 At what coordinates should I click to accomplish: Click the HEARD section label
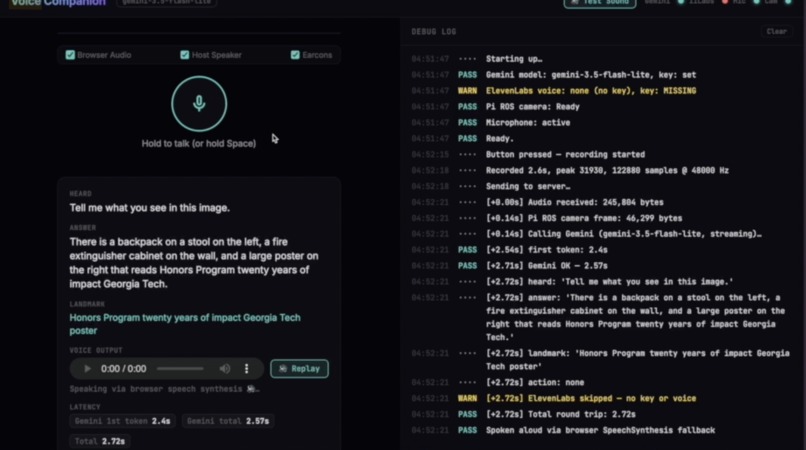pyautogui.click(x=80, y=193)
